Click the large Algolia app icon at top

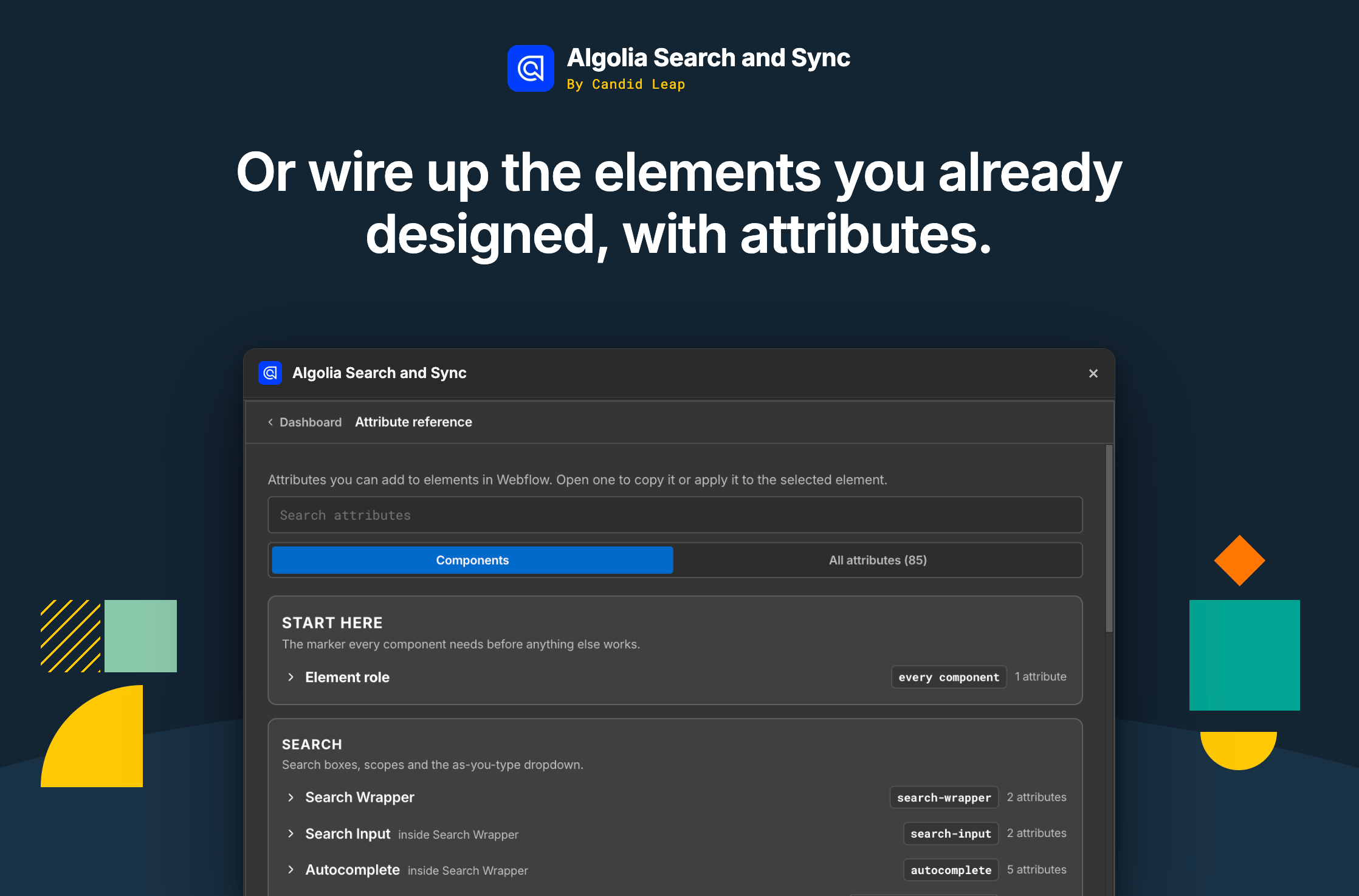tap(531, 68)
